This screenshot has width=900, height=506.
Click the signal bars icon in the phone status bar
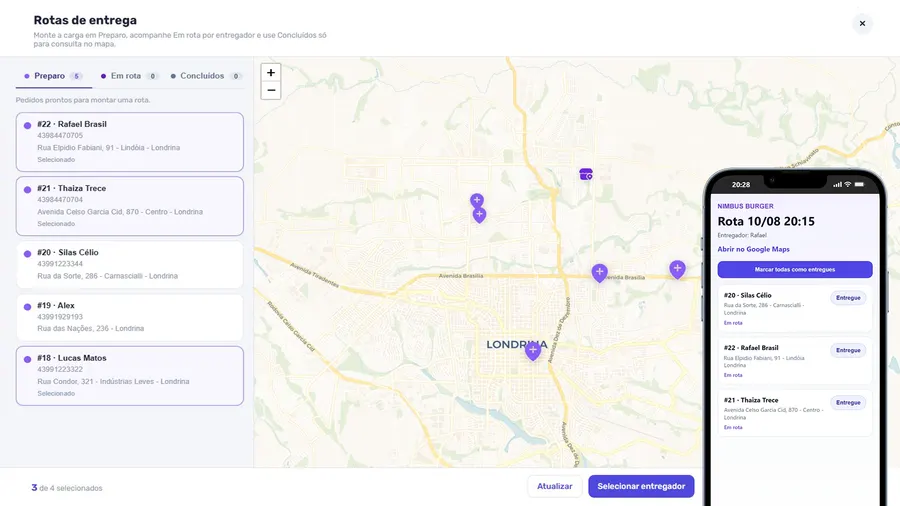click(x=837, y=184)
